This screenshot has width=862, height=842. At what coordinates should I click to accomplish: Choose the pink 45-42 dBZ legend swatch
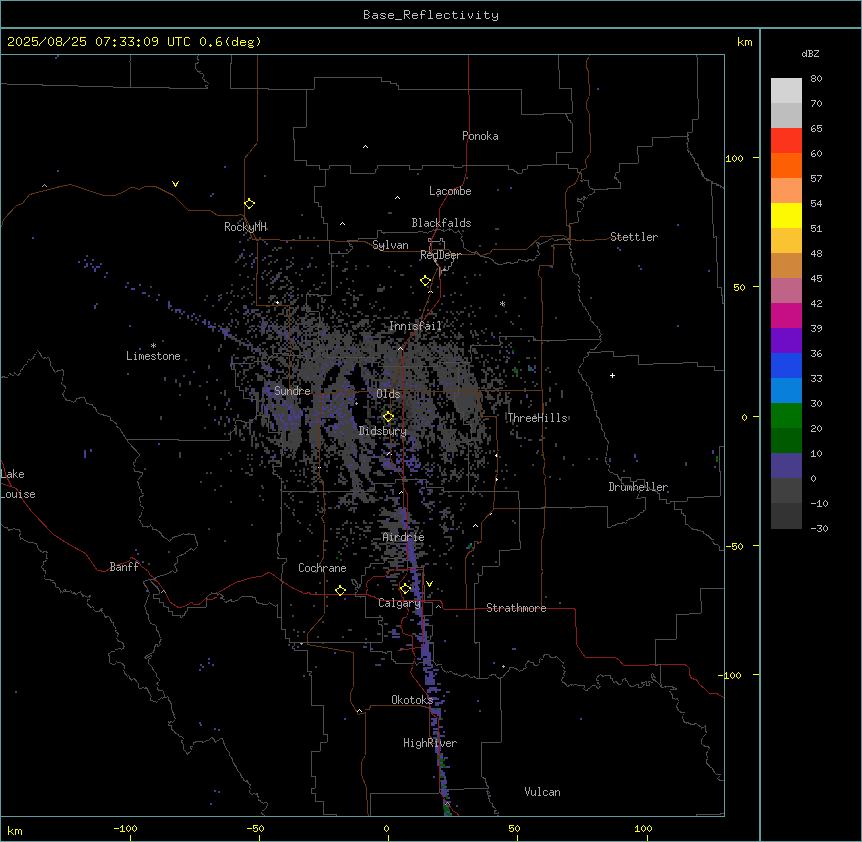coord(786,291)
